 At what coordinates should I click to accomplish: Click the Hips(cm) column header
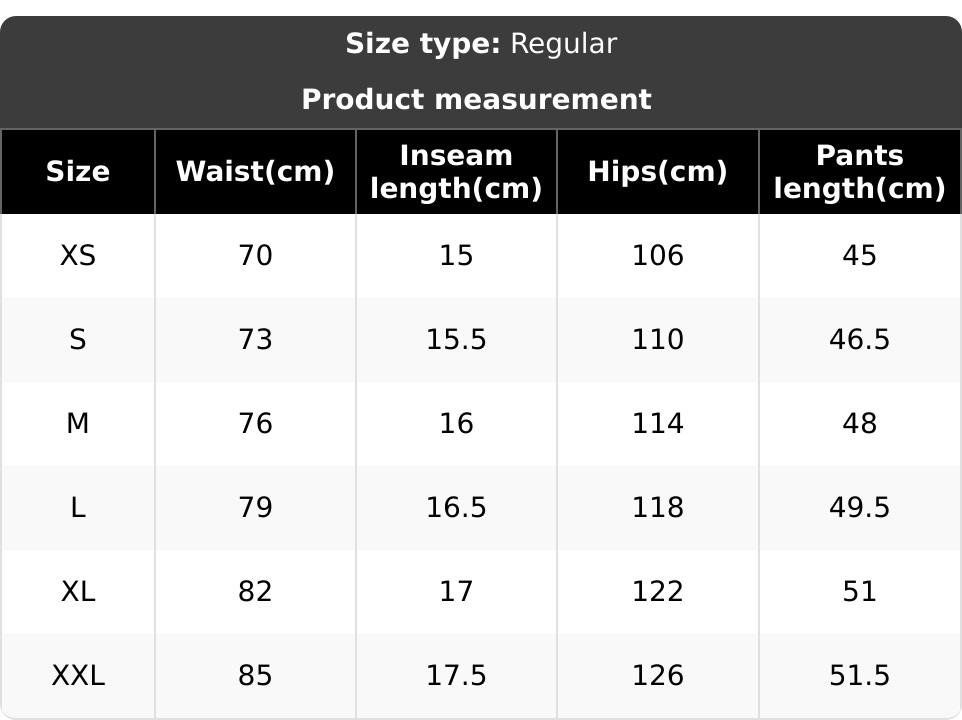click(x=657, y=172)
